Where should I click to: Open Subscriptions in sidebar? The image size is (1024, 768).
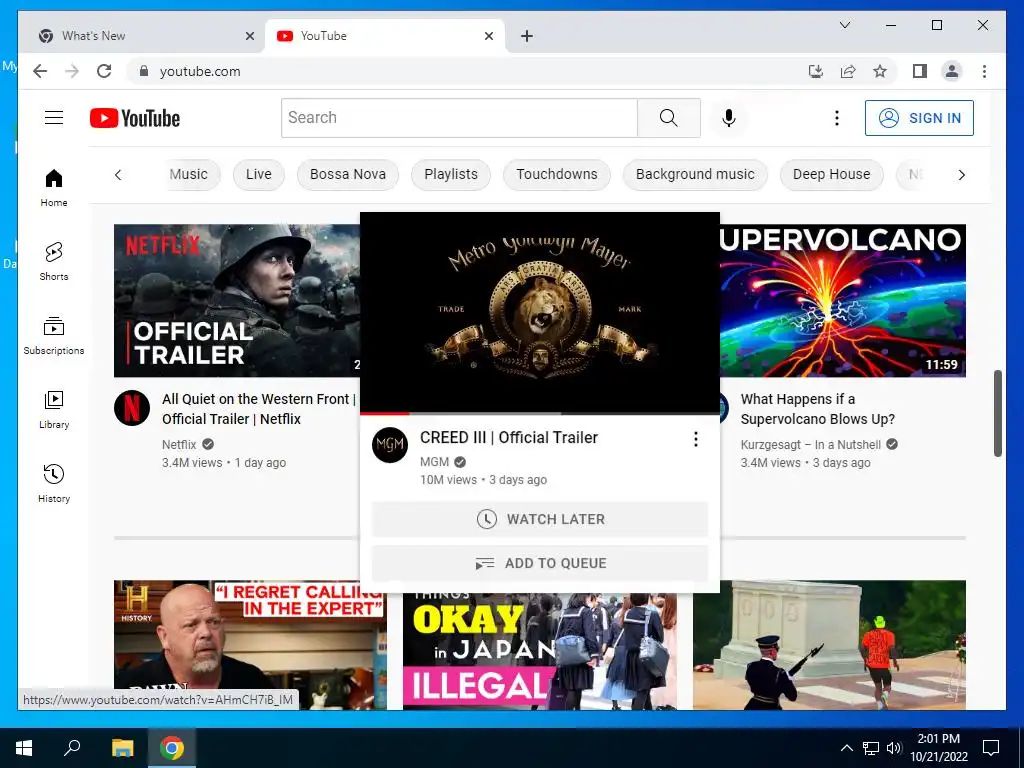click(54, 336)
